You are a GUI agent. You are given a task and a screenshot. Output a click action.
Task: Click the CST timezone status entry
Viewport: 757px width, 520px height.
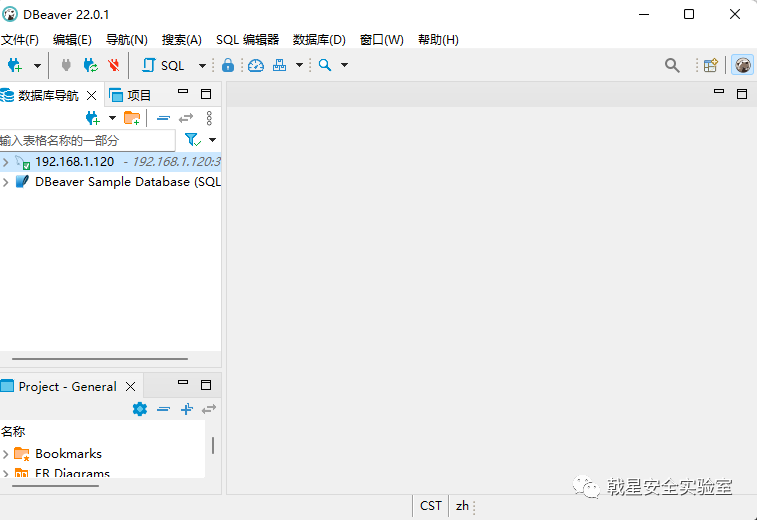point(431,506)
